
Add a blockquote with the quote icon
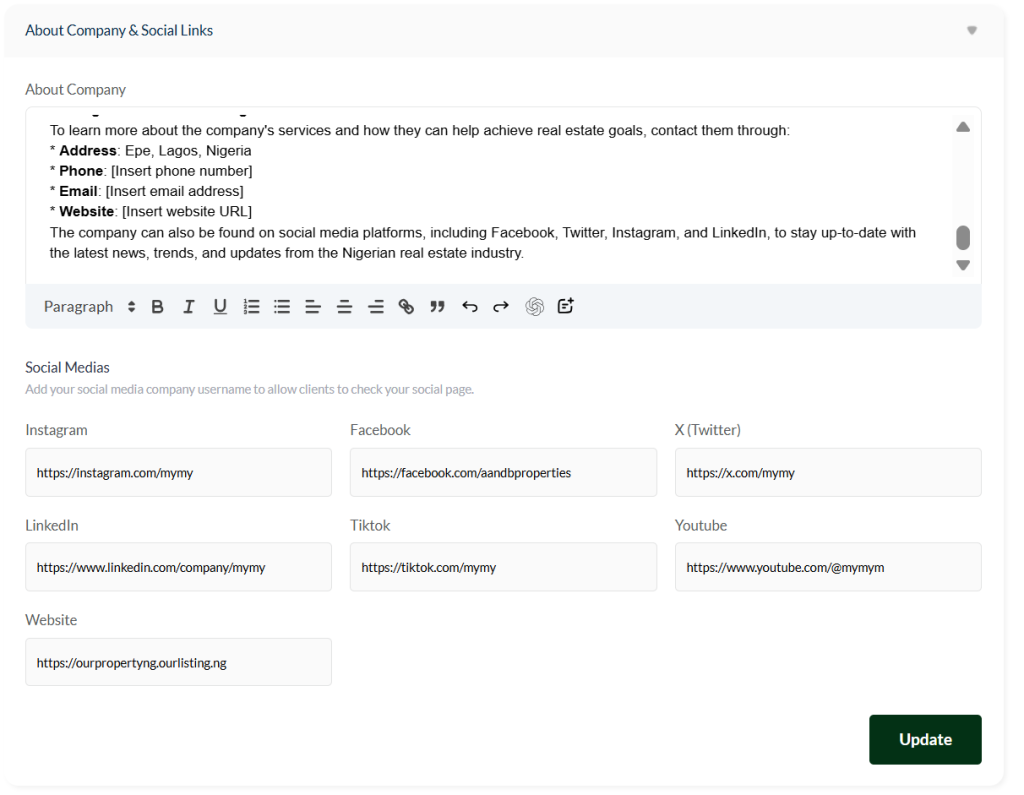(x=437, y=307)
